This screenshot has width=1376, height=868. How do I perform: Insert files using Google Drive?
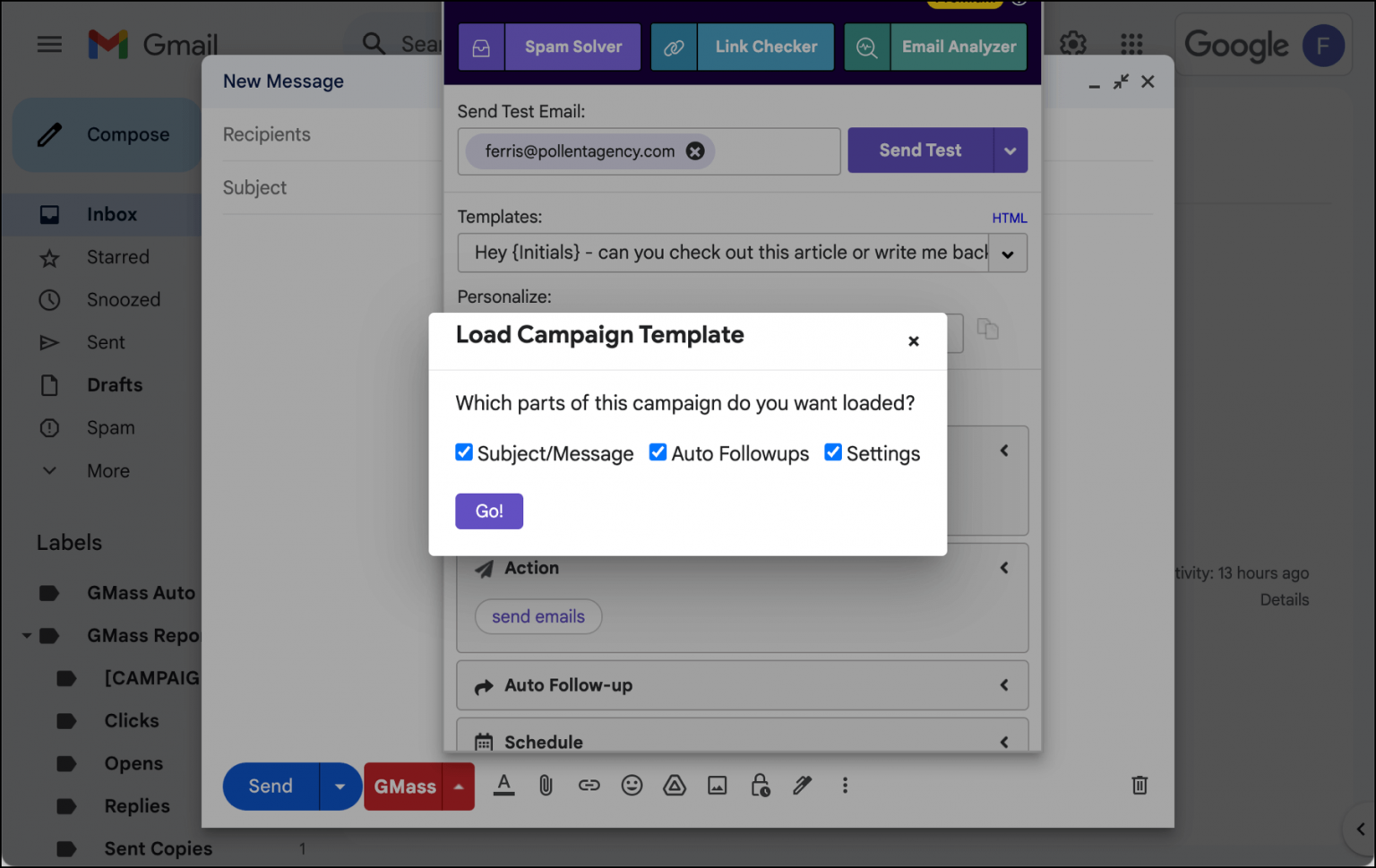click(675, 786)
